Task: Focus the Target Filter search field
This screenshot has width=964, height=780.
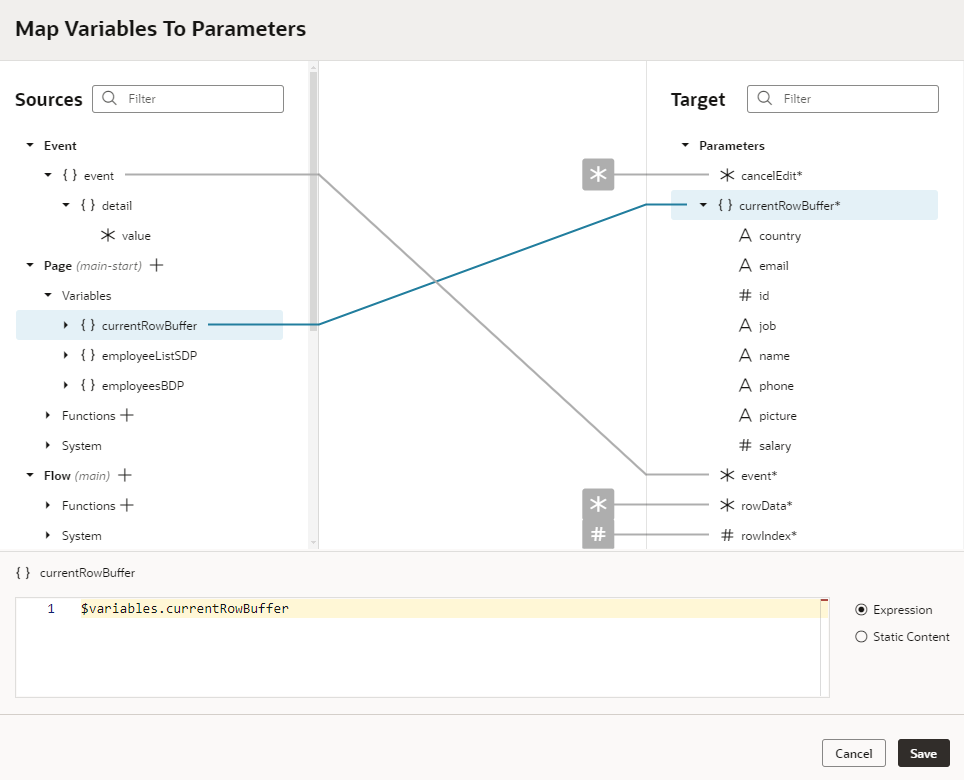Action: 842,99
